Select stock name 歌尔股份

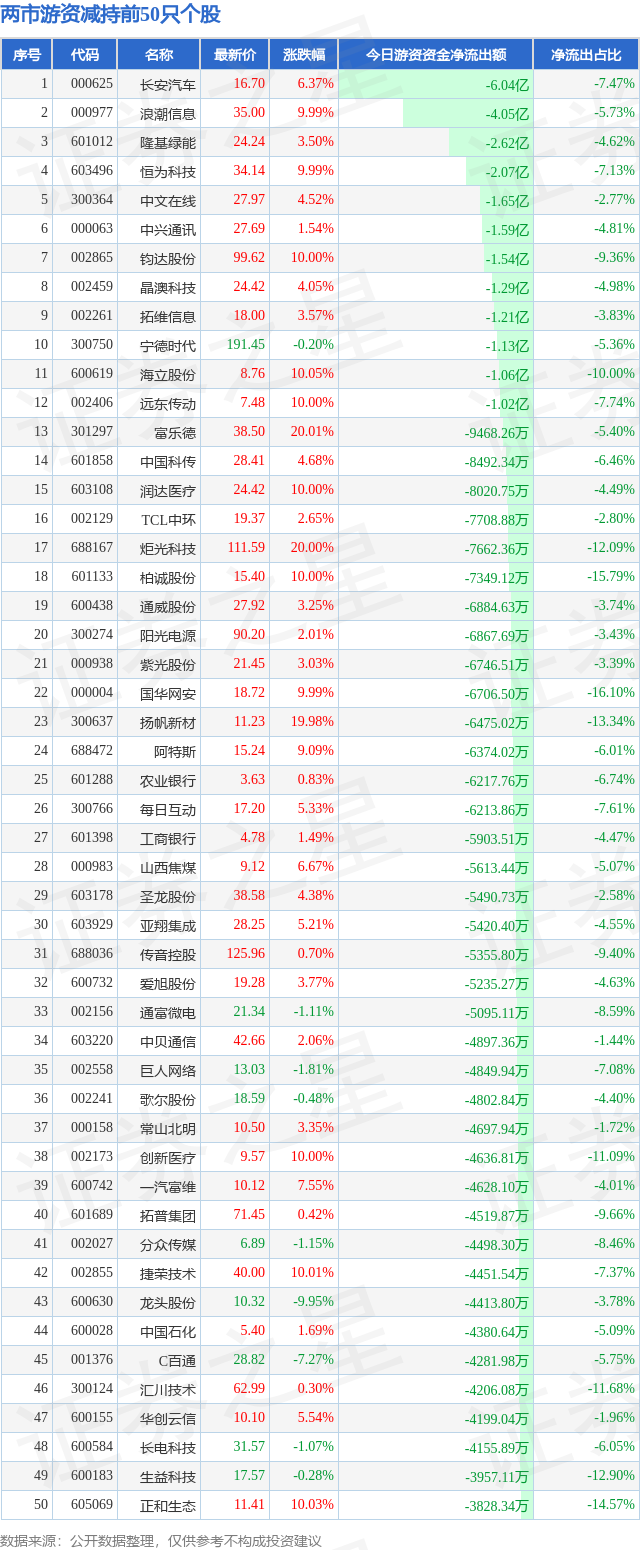[168, 1100]
